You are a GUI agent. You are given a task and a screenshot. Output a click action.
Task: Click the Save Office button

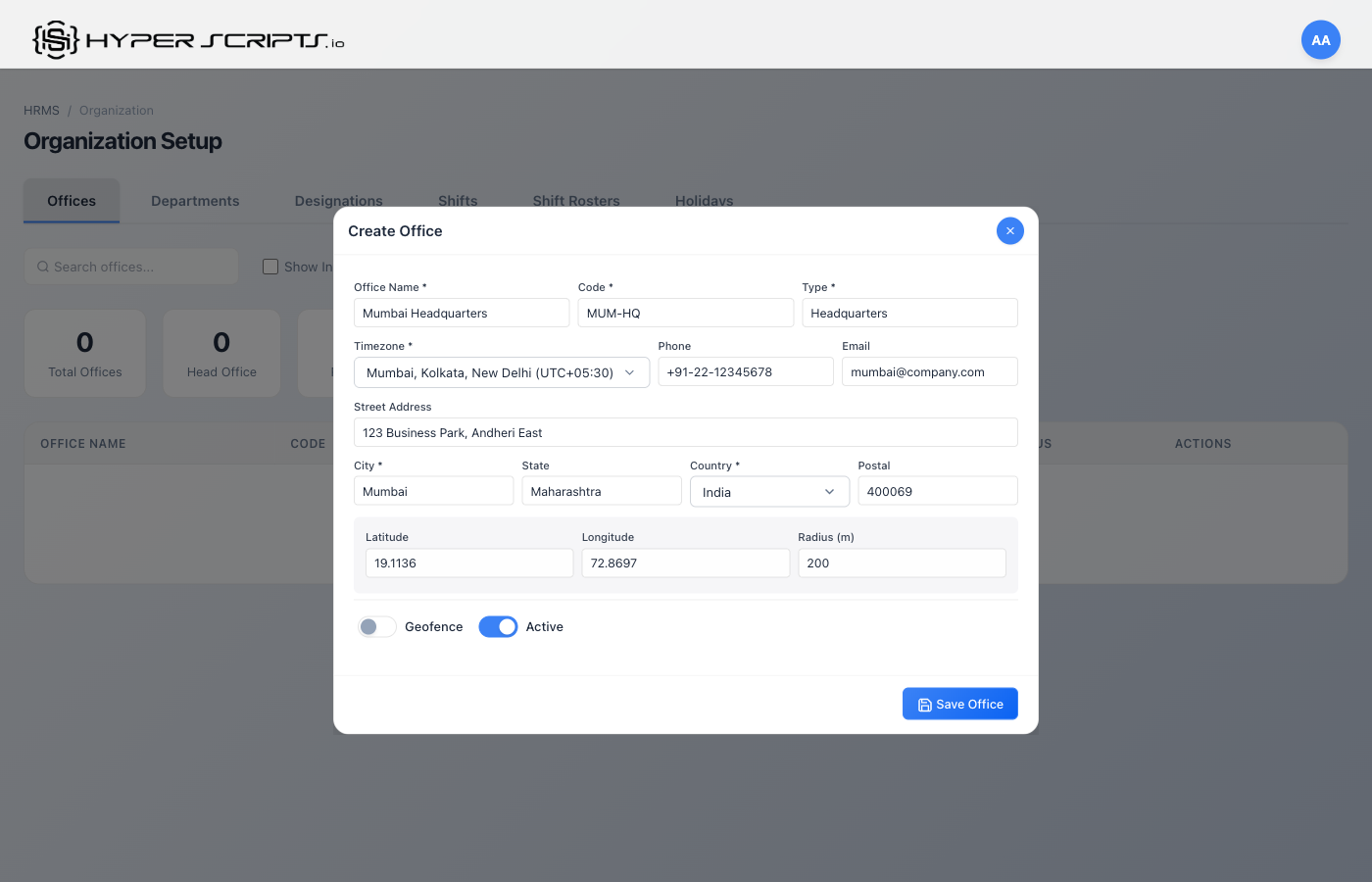959,704
